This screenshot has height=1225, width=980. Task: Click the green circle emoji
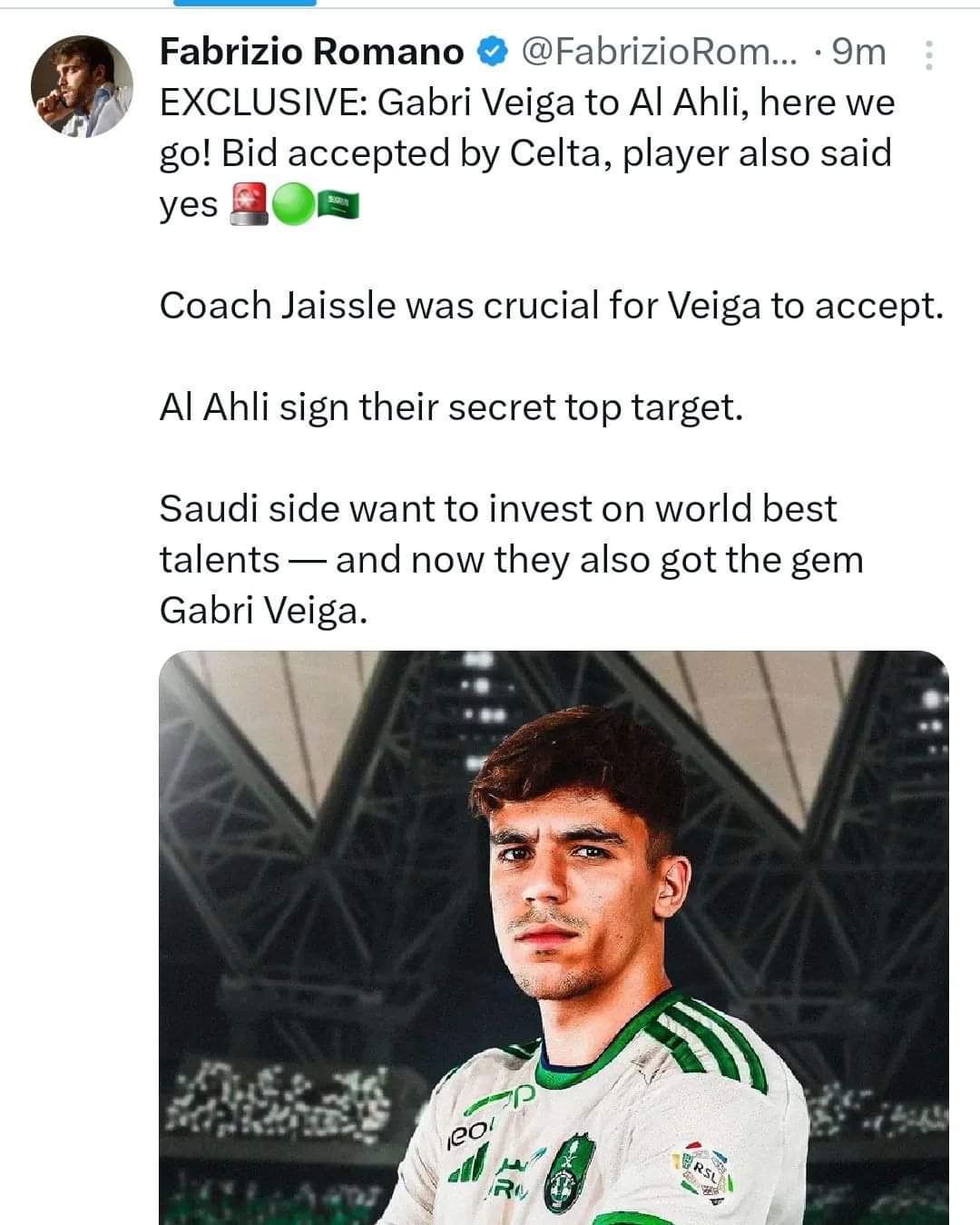[x=292, y=205]
